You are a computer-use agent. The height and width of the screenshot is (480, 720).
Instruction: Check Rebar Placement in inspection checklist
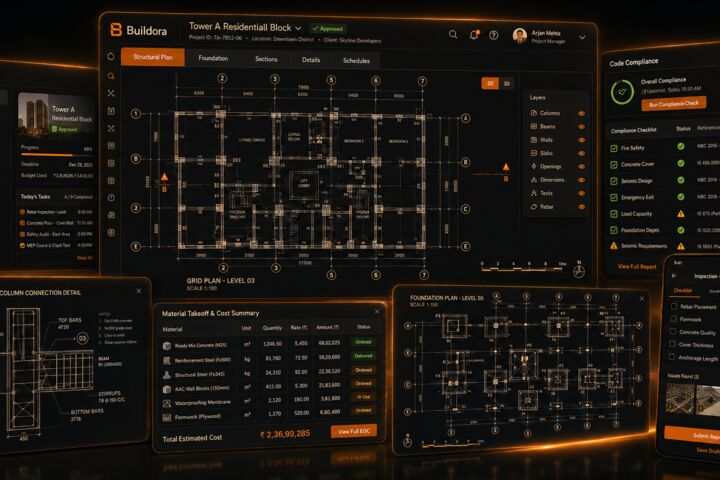tap(674, 306)
